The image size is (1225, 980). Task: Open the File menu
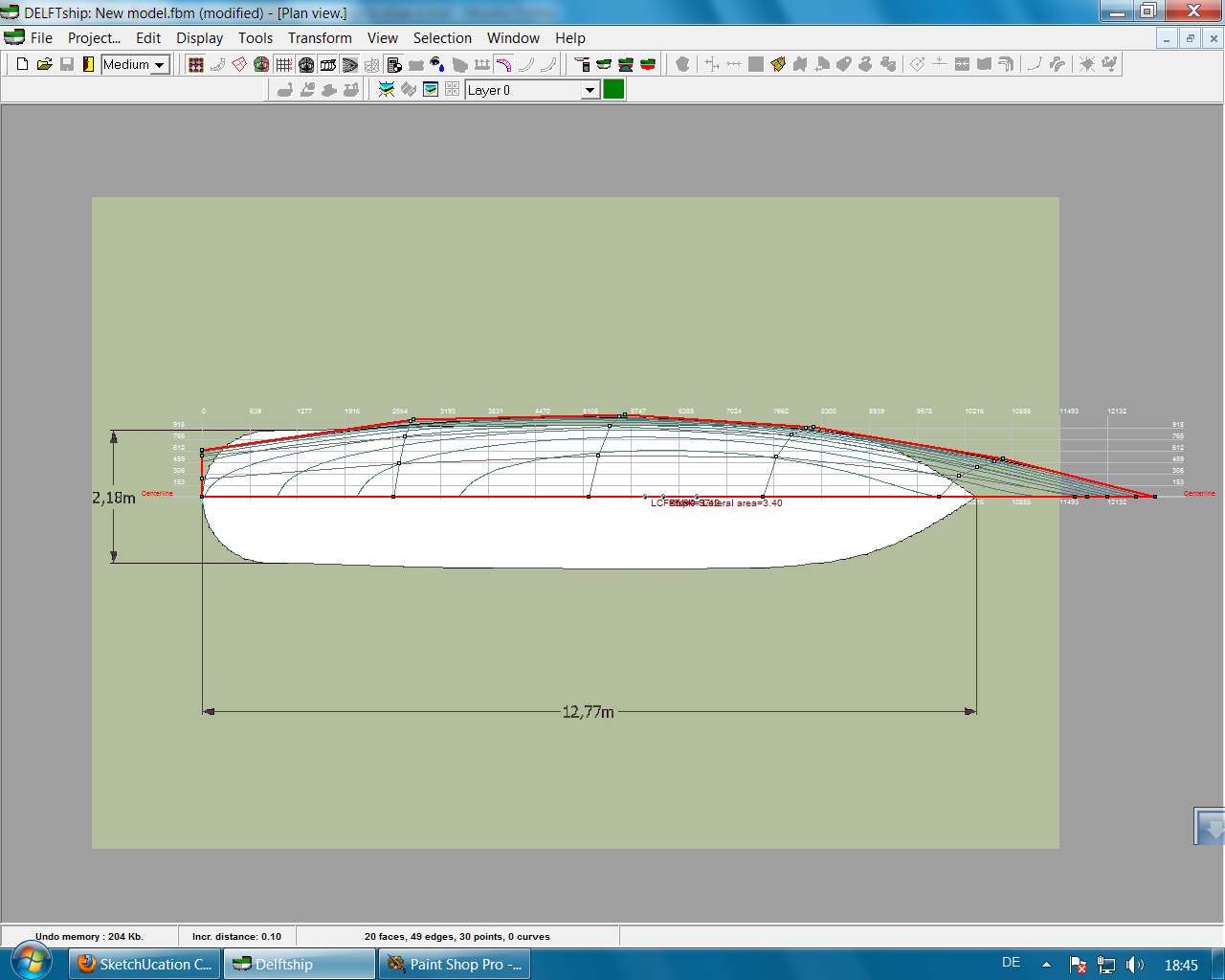coord(41,38)
